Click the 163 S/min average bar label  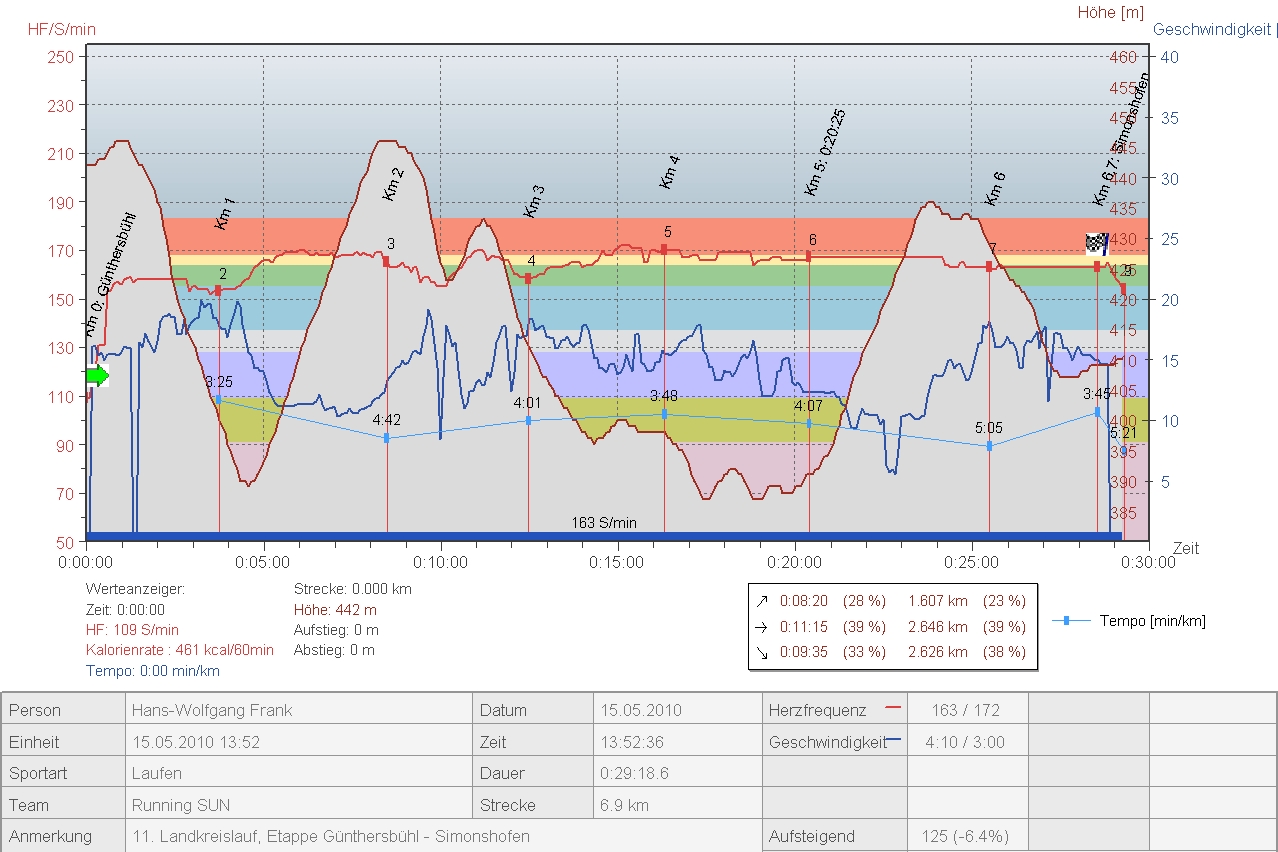604,523
